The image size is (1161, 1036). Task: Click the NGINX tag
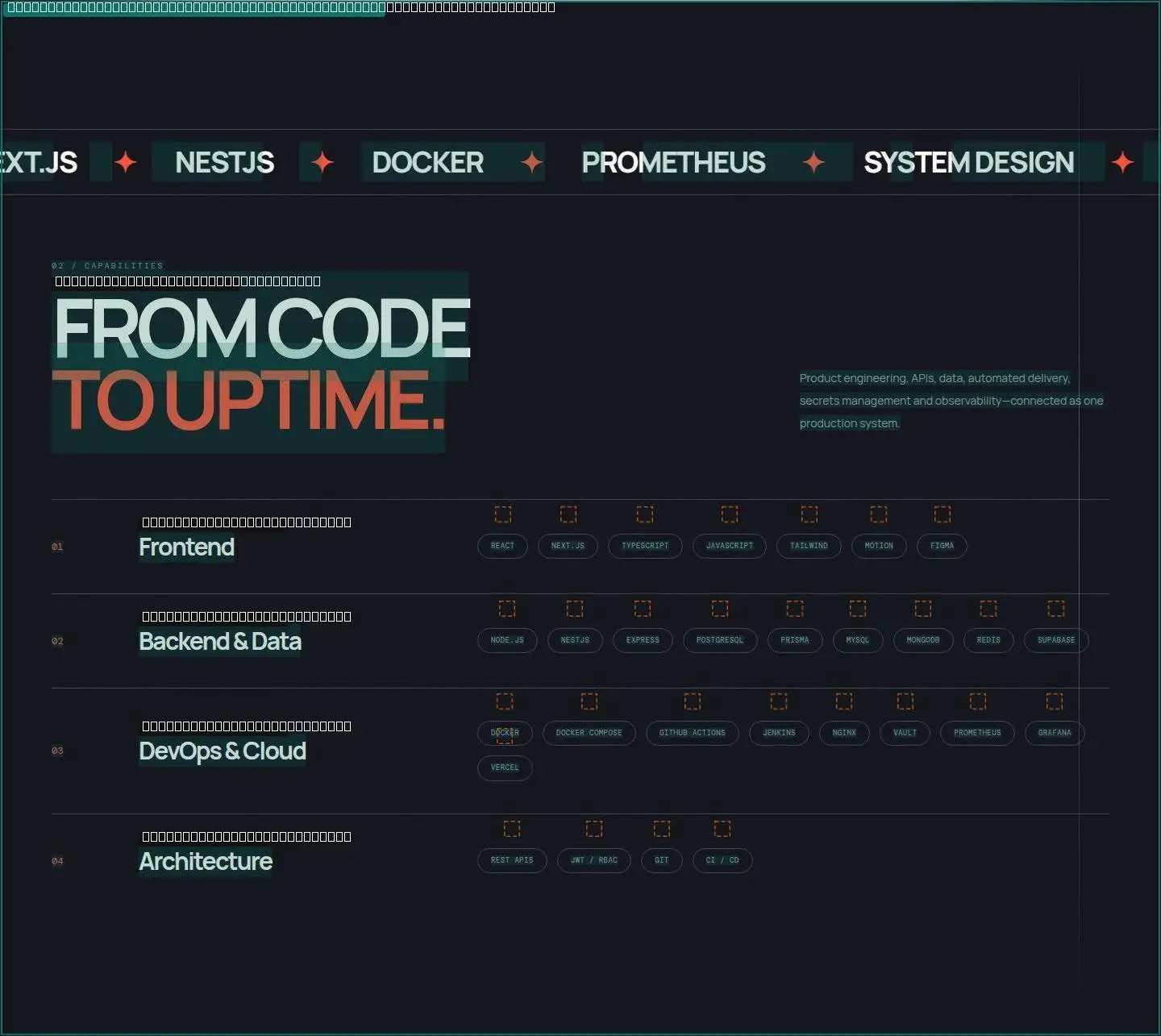click(844, 733)
